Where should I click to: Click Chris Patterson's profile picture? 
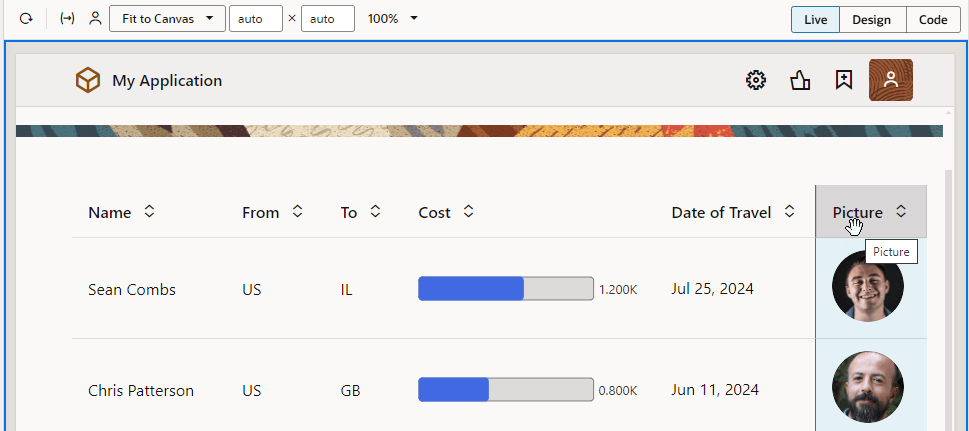coord(867,388)
